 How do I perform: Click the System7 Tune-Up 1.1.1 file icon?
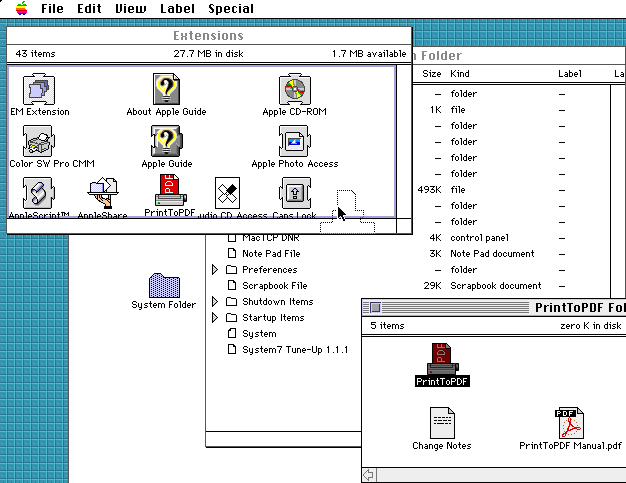pyautogui.click(x=232, y=349)
